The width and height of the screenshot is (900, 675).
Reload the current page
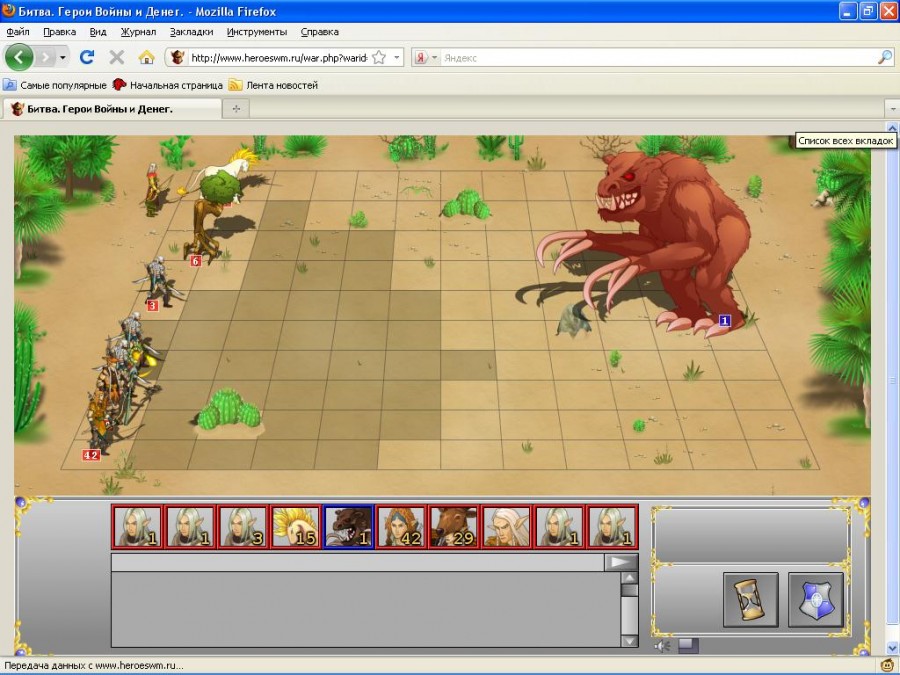[x=87, y=57]
